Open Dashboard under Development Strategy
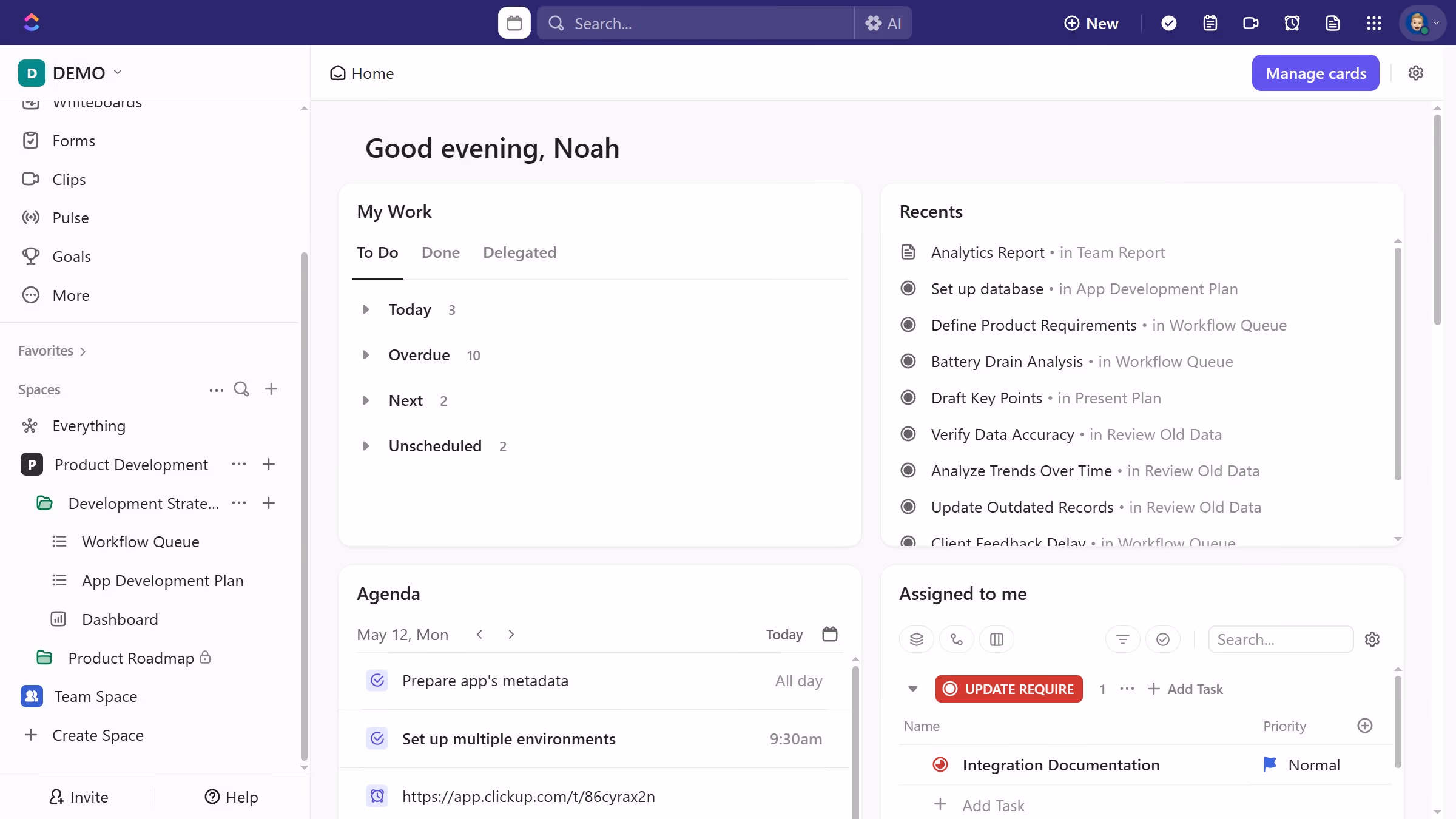The width and height of the screenshot is (1456, 819). (x=120, y=619)
